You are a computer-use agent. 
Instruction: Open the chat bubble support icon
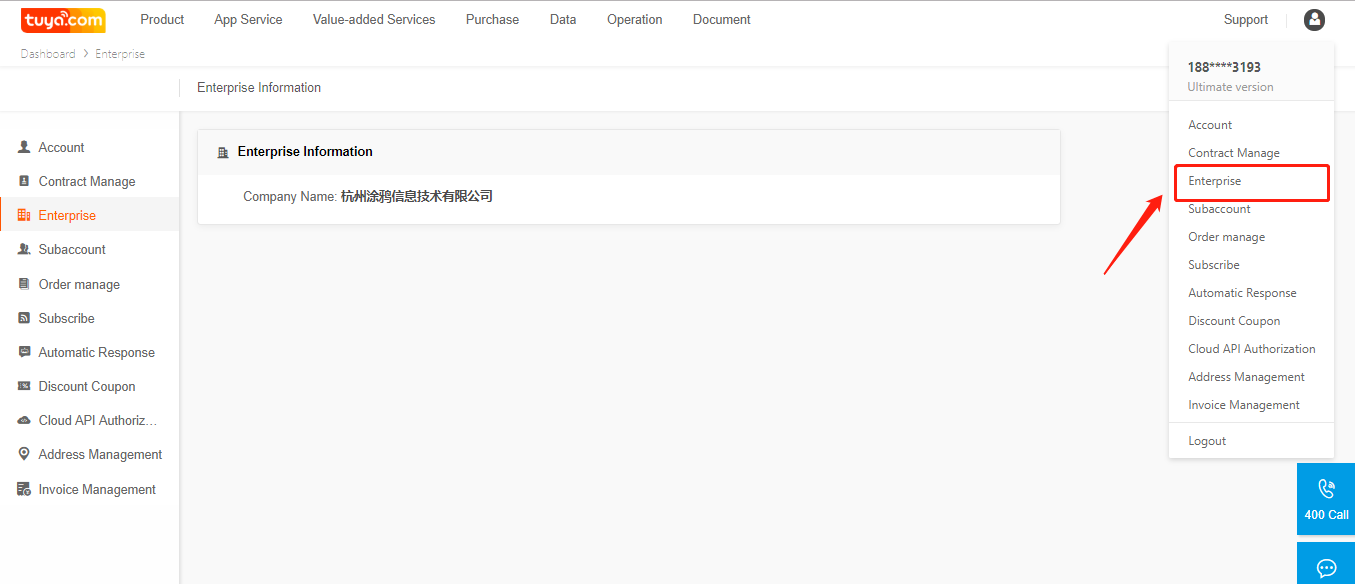pos(1326,567)
